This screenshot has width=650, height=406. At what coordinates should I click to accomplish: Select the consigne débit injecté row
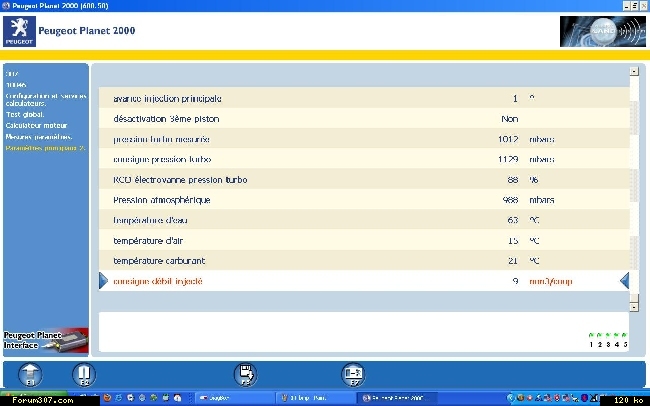click(x=364, y=281)
